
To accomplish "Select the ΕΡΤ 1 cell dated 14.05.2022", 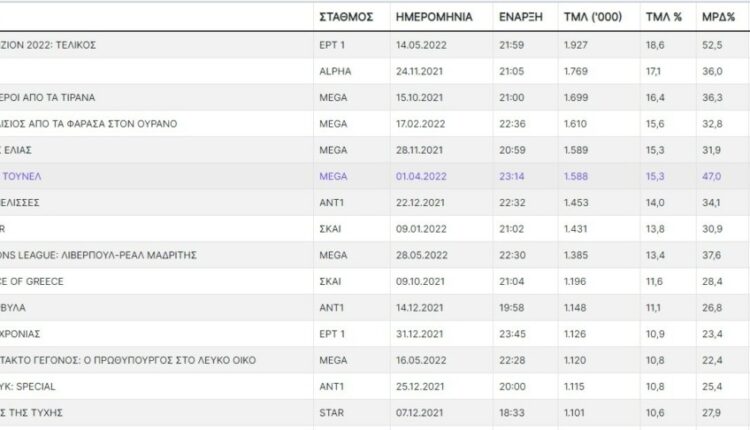I will [331, 45].
